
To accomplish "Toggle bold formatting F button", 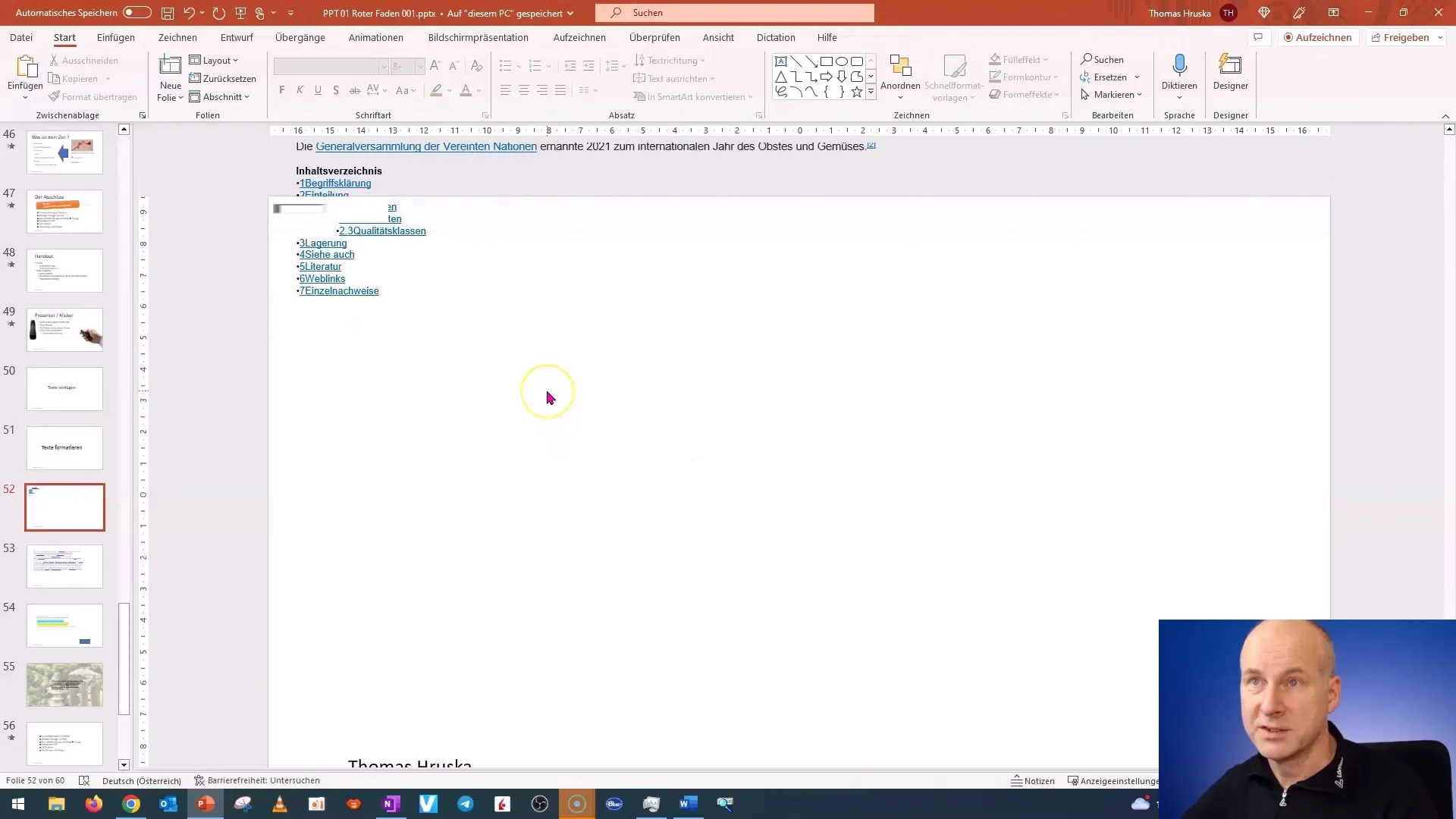I will click(282, 90).
